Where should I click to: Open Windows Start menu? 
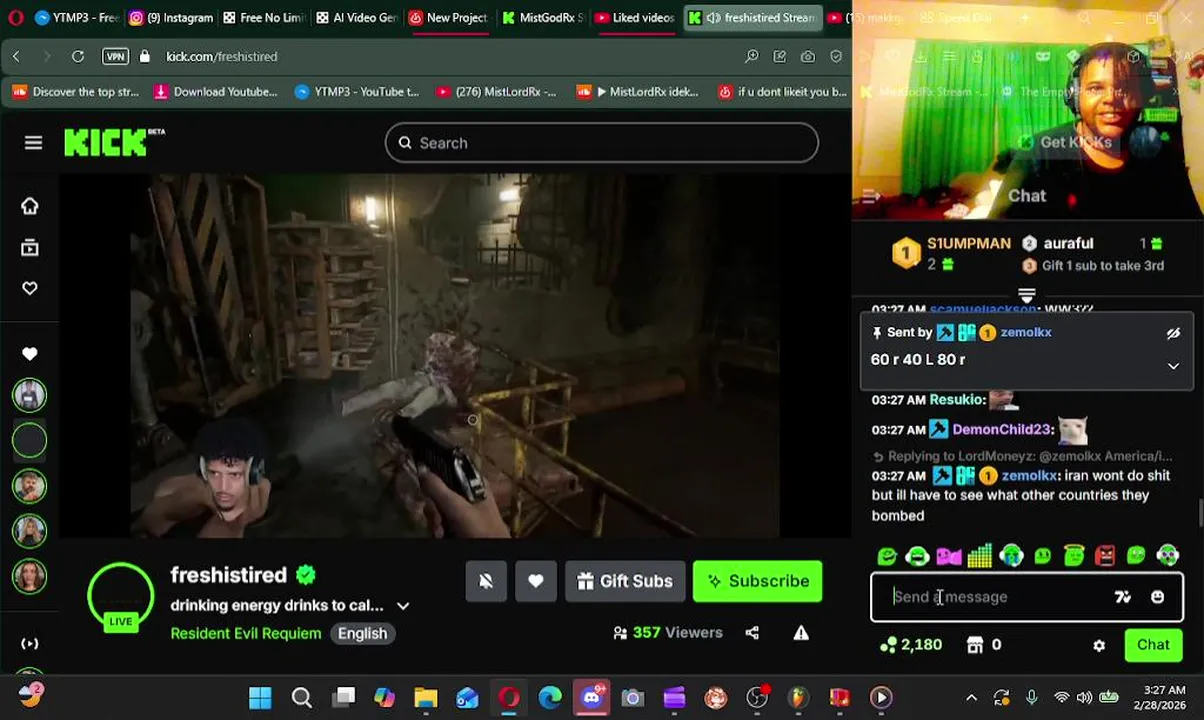(x=260, y=697)
